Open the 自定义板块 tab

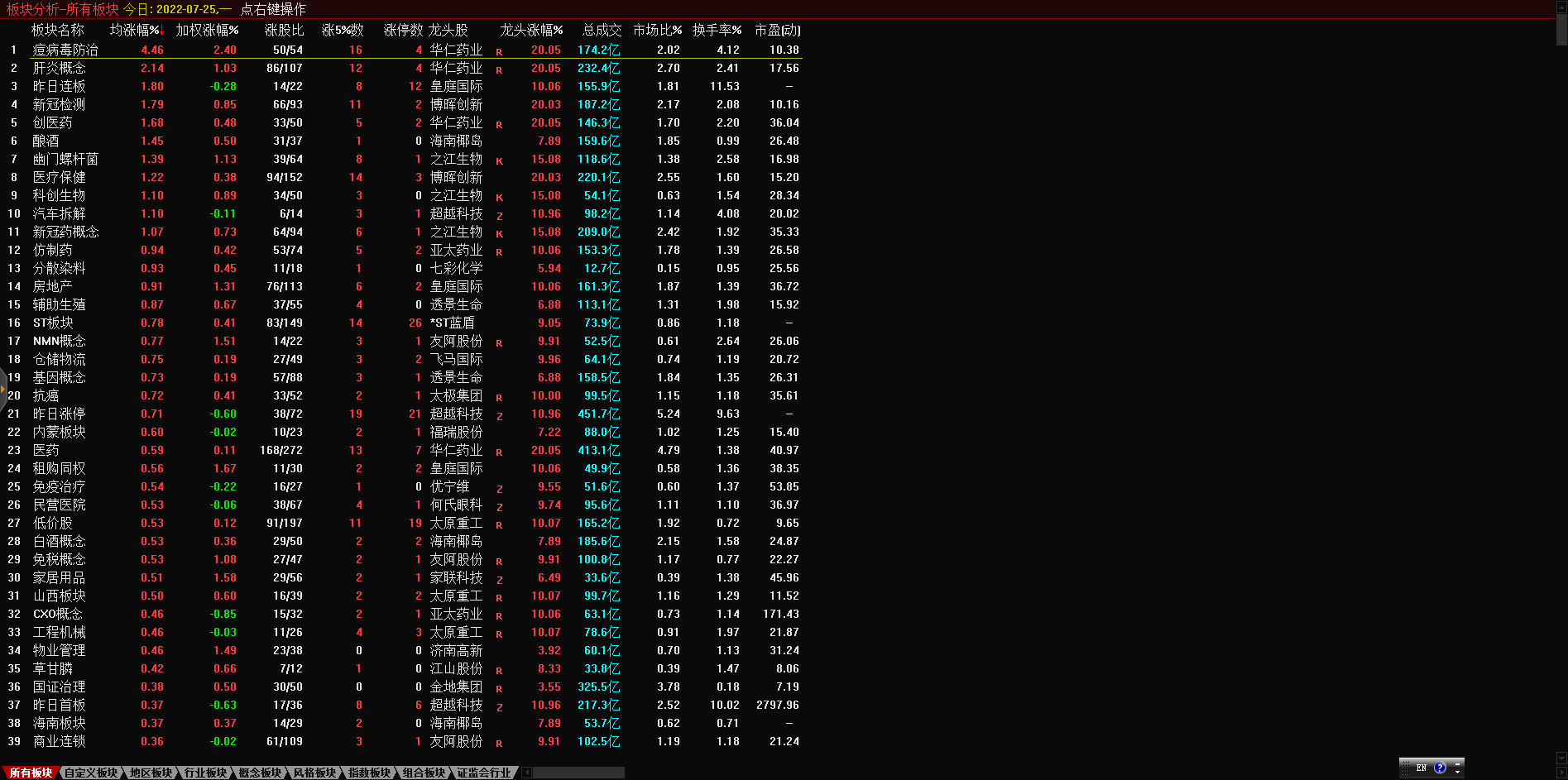(91, 773)
